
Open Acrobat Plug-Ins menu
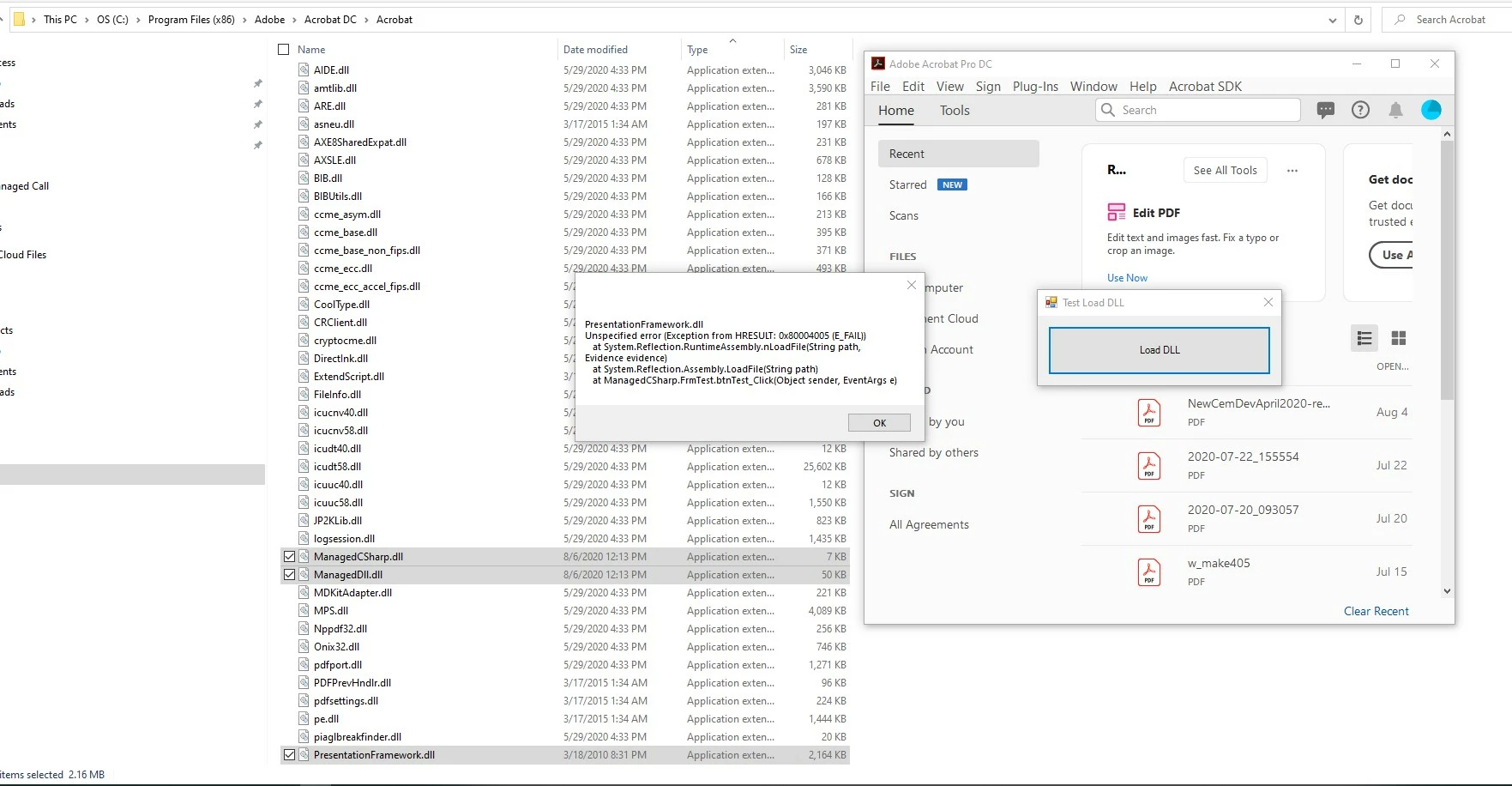point(1035,86)
